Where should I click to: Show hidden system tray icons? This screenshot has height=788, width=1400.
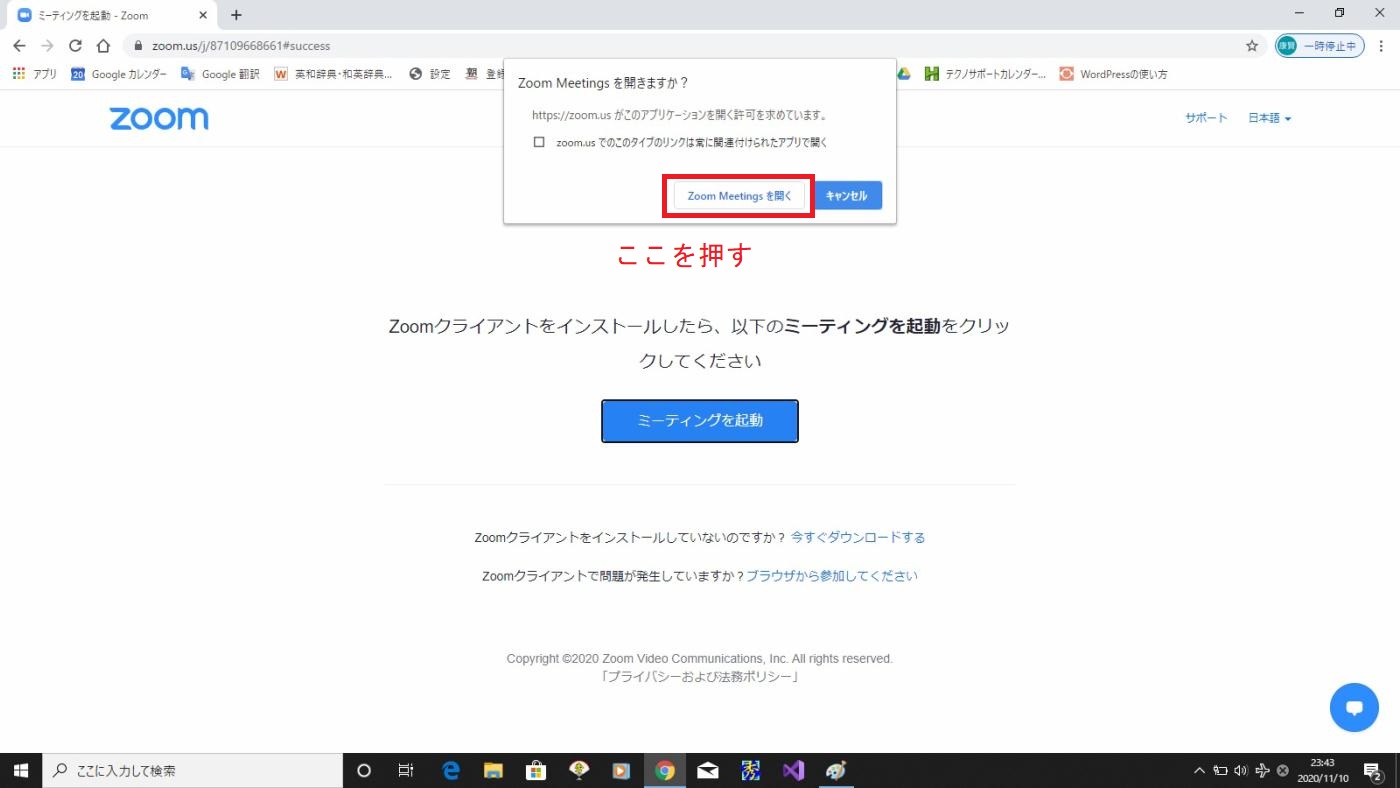point(1200,770)
